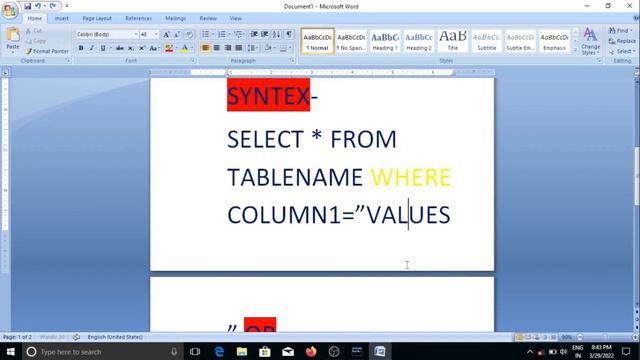This screenshot has width=640, height=360.
Task: Open Clipboard pane launcher
Action: pyautogui.click(x=68, y=60)
